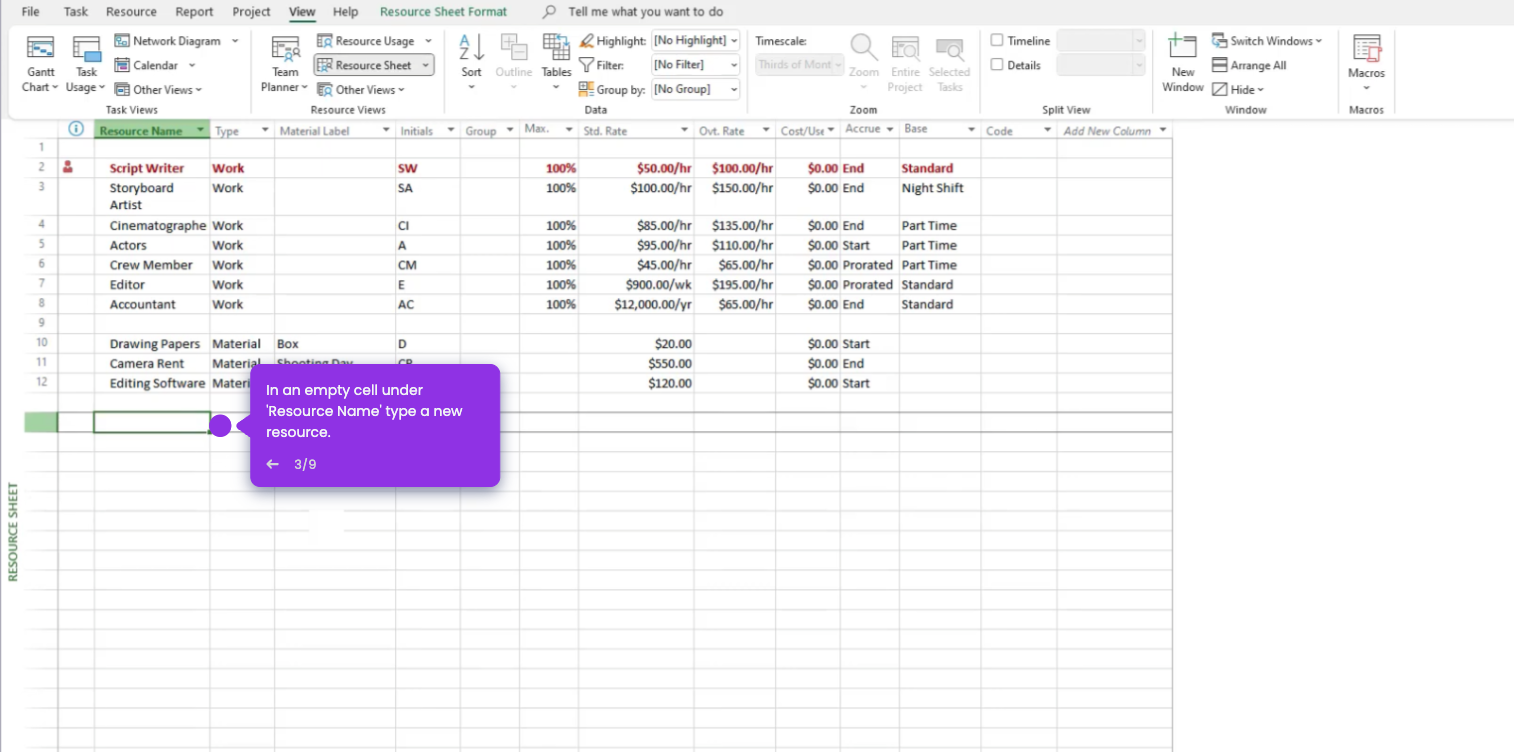Click the Zoom magnifier button
This screenshot has width=1514, height=752.
coord(864,63)
